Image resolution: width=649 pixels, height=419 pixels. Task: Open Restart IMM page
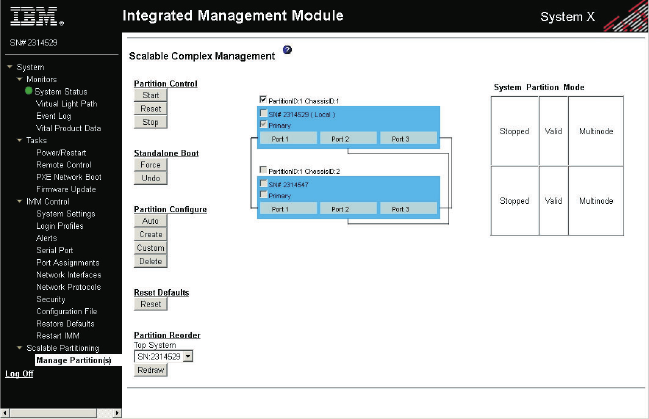point(58,336)
